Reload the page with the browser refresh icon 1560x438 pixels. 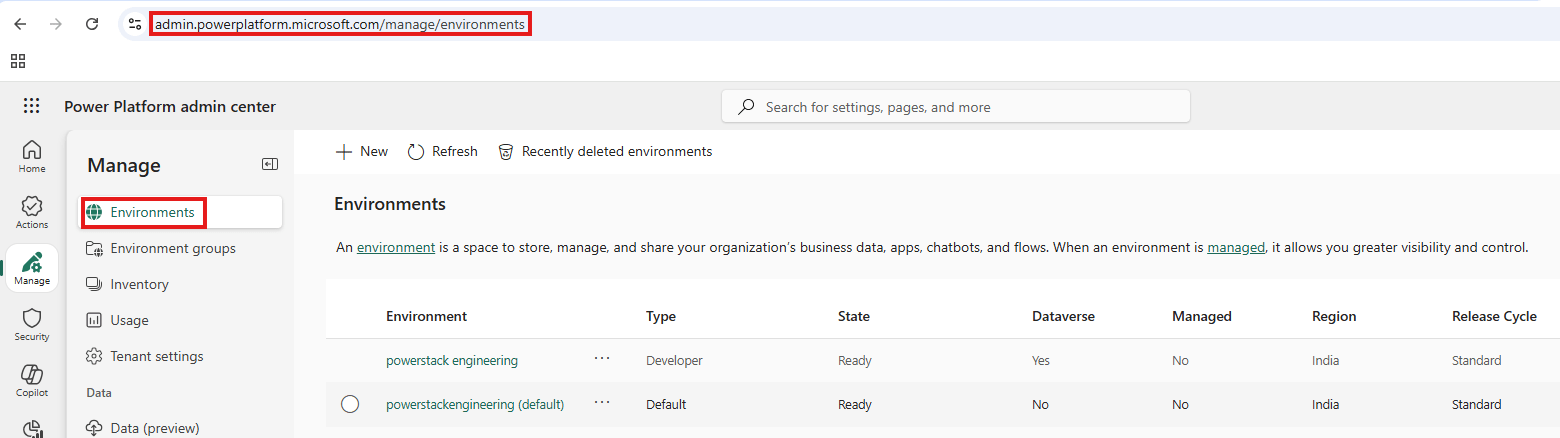coord(92,24)
